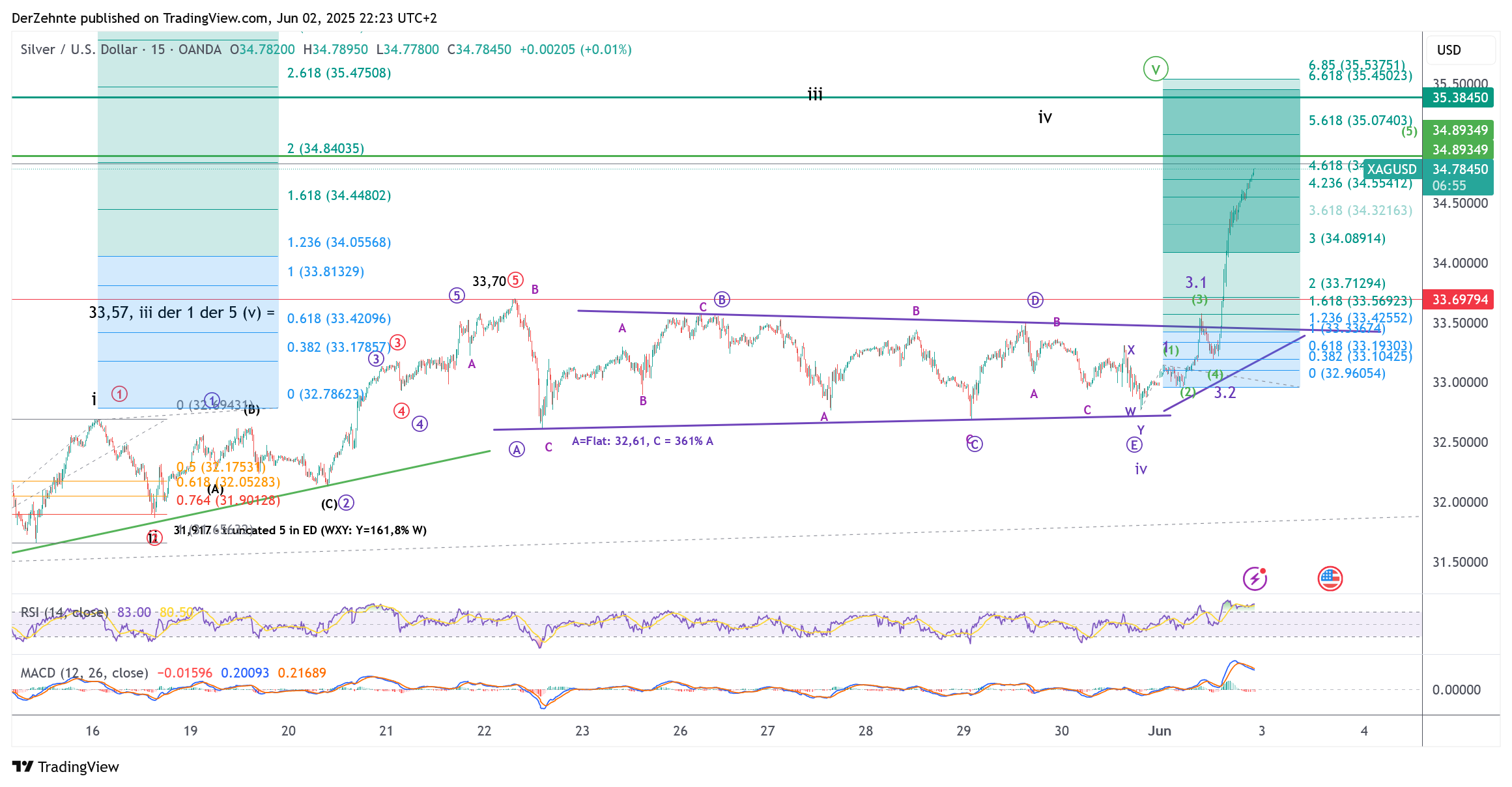Image resolution: width=1512 pixels, height=787 pixels.
Task: Click the purple lightning bolt event icon
Action: pos(1254,579)
